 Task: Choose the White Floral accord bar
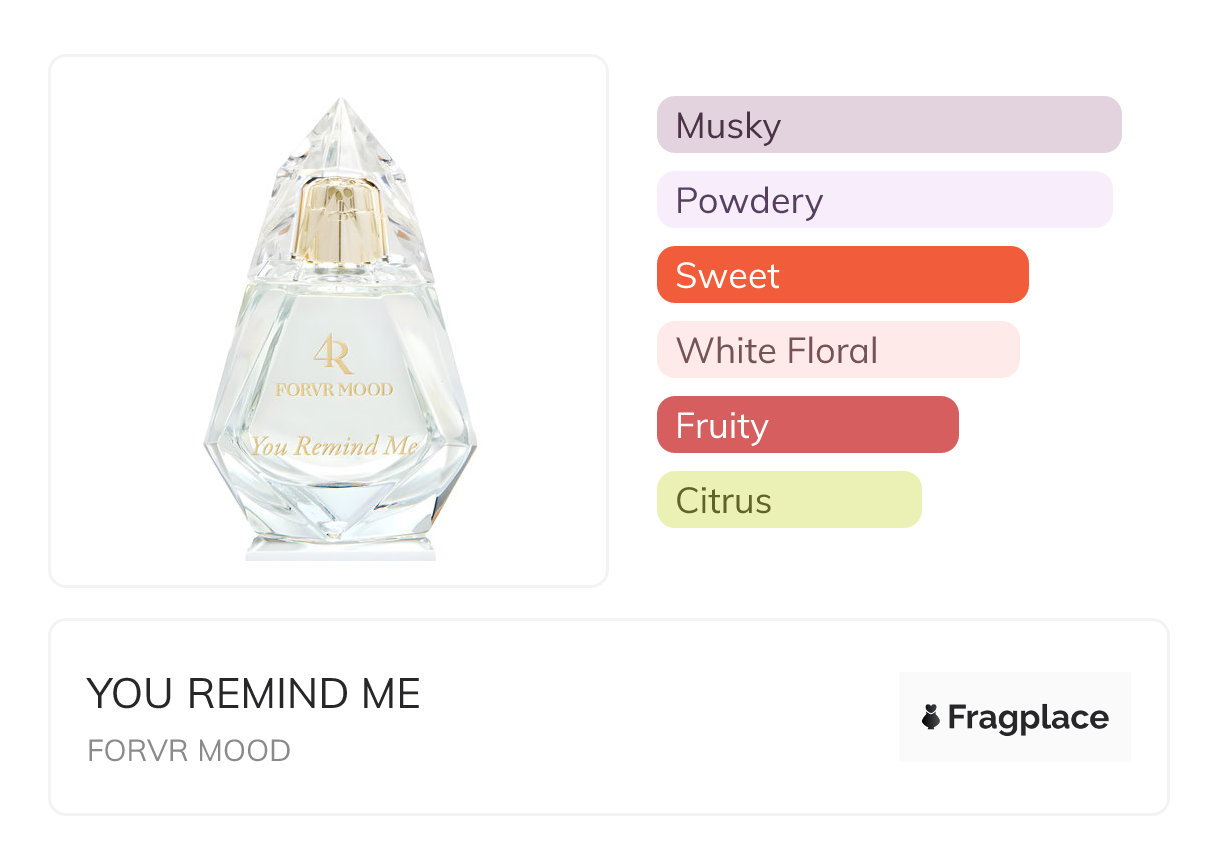(837, 350)
